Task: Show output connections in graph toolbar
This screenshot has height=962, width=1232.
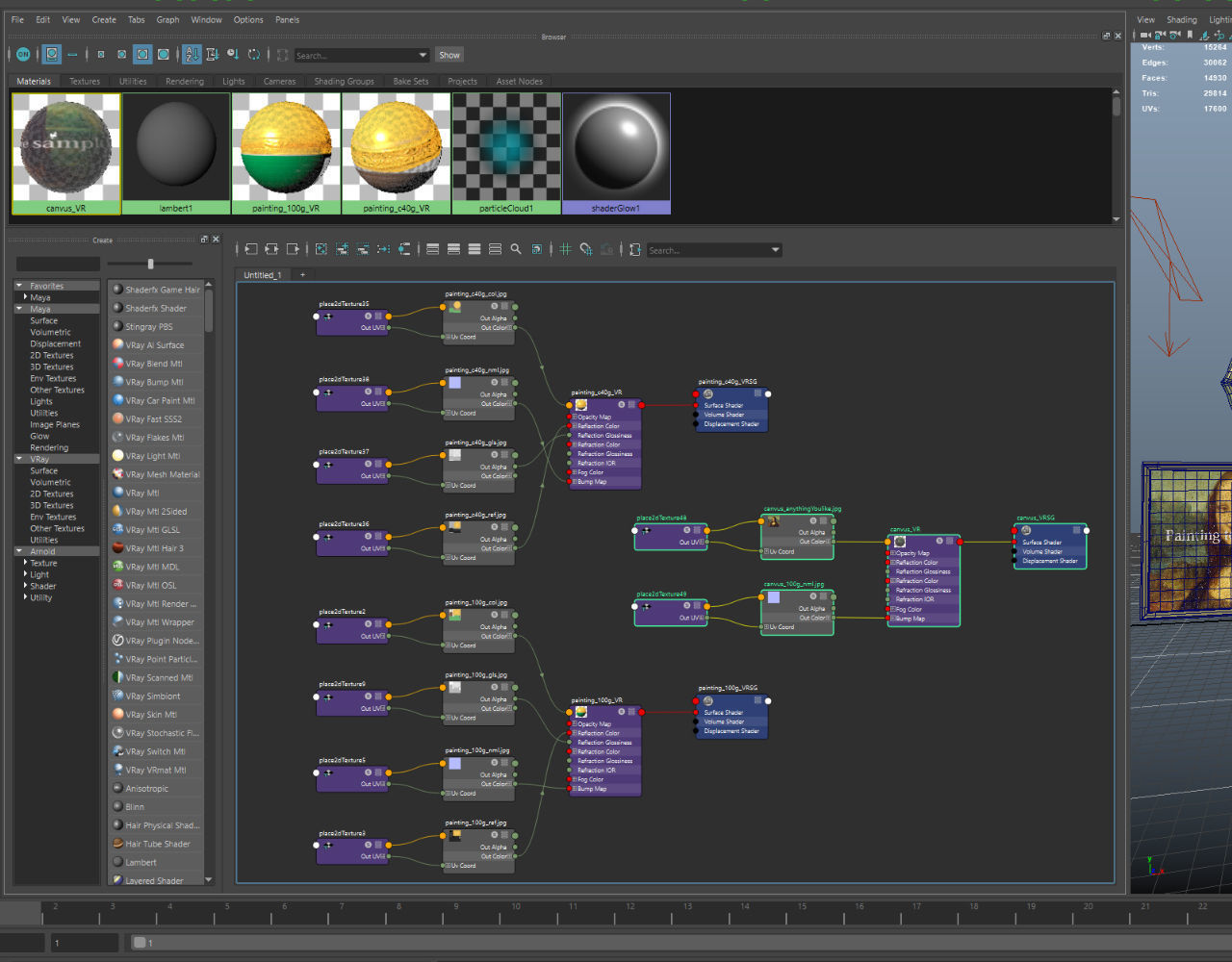Action: 293,249
